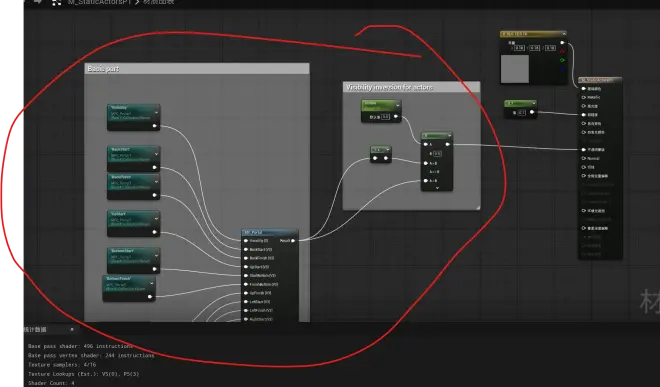Click the Normal input pin on material node
This screenshot has width=660, height=387.
click(x=584, y=158)
